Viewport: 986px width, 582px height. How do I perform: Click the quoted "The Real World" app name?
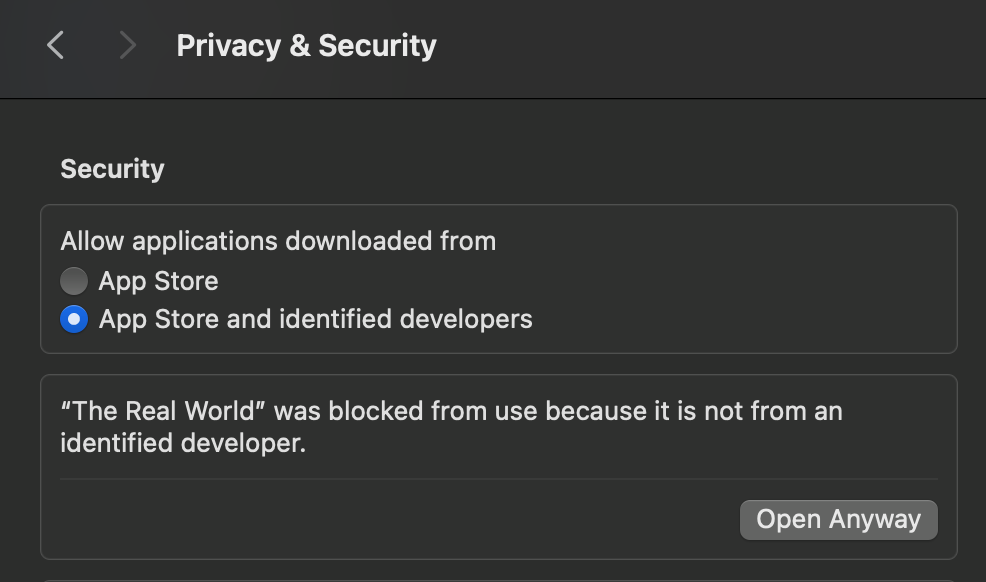(164, 411)
